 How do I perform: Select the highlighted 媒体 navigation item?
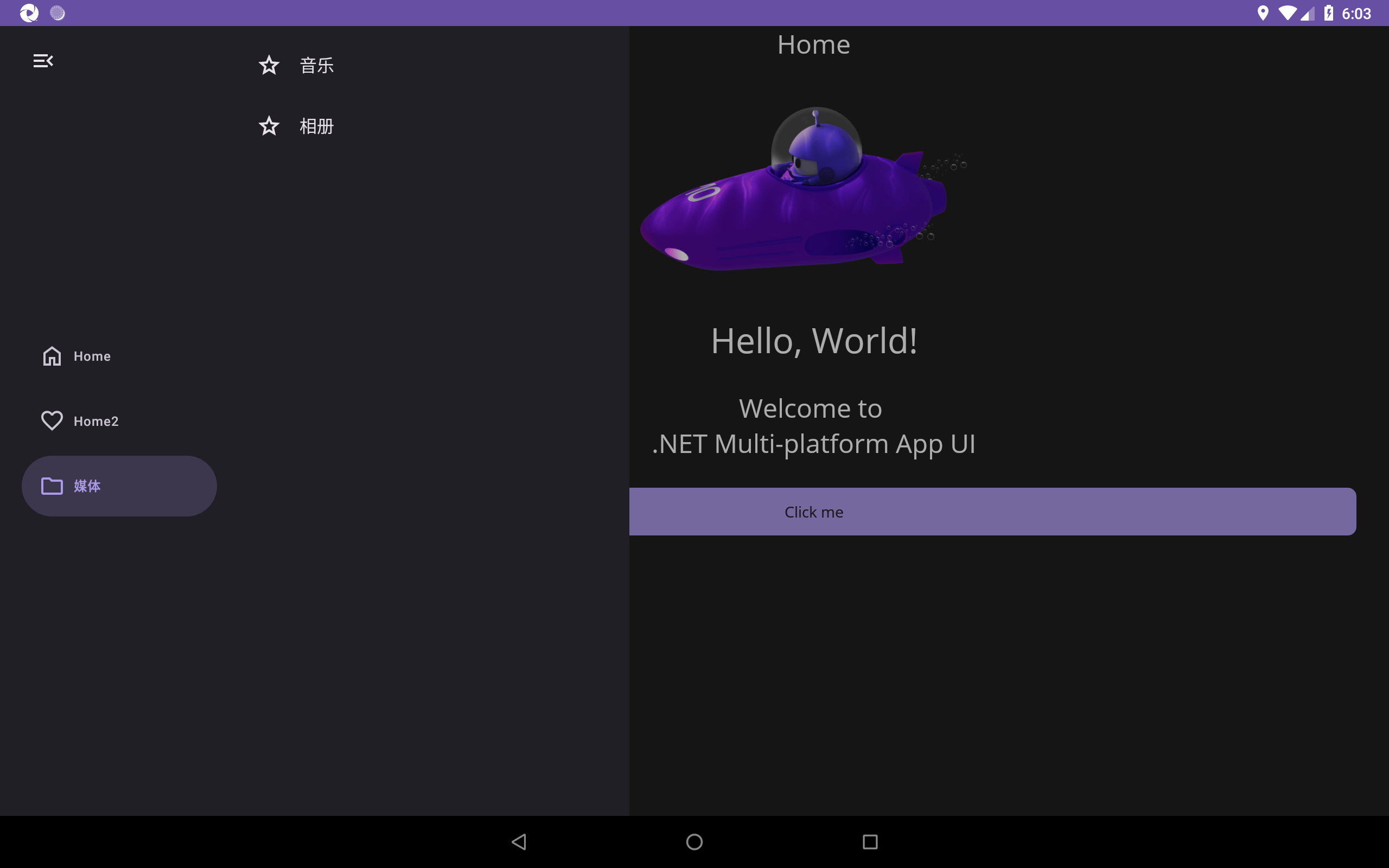(x=119, y=486)
